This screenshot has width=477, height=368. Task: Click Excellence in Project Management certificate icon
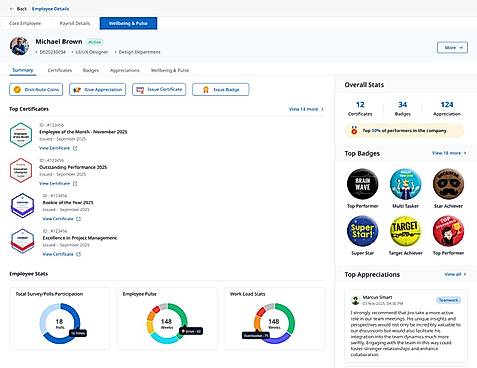click(22, 241)
